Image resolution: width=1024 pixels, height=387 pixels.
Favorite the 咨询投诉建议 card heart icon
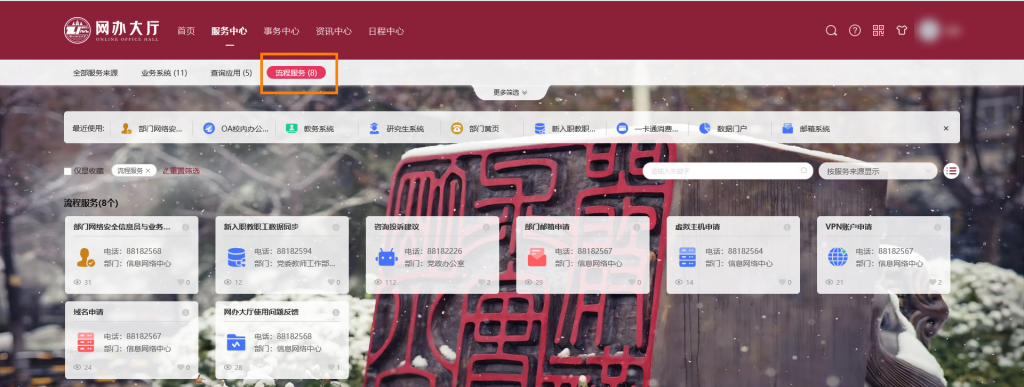pyautogui.click(x=480, y=283)
